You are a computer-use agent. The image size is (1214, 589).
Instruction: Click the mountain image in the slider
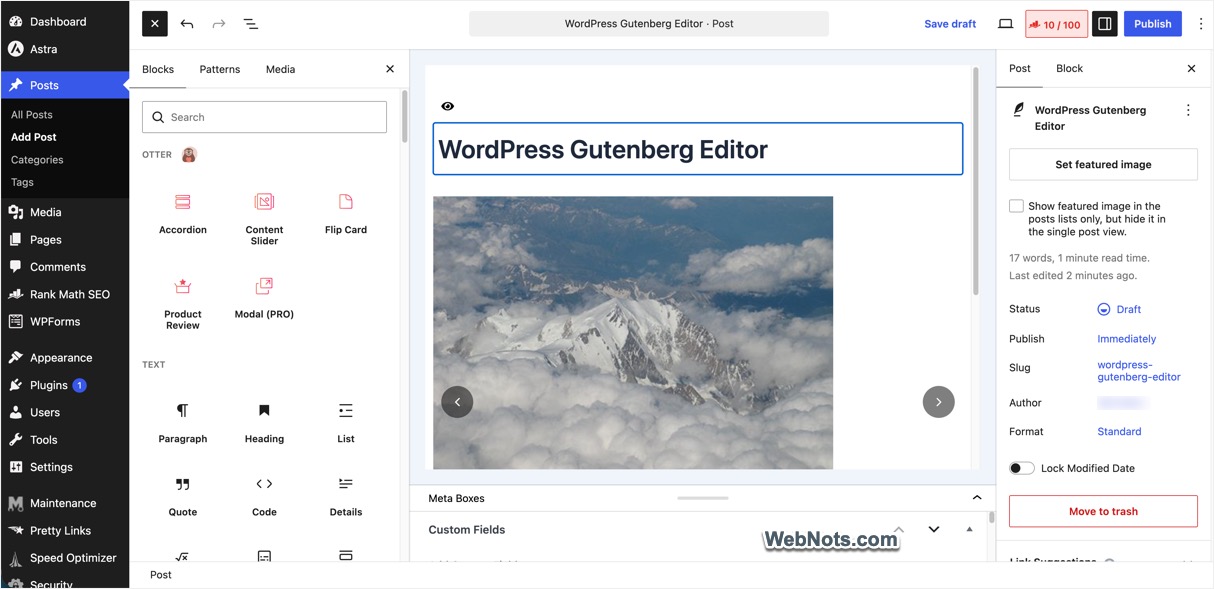(633, 332)
